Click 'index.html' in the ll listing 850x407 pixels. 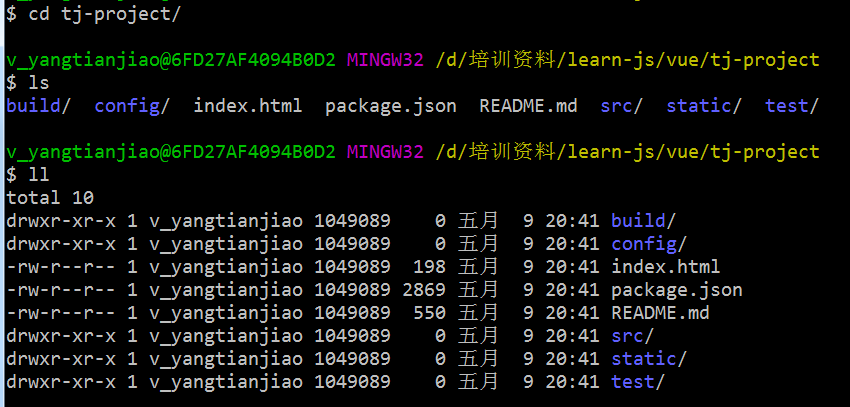[x=666, y=267]
